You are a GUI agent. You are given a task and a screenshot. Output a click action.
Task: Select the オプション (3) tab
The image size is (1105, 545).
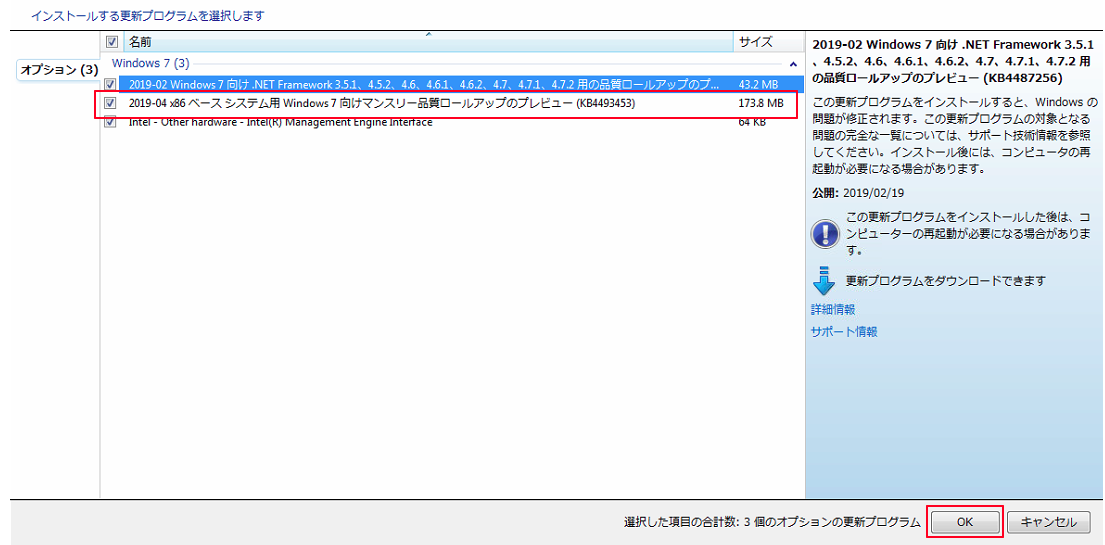[x=59, y=70]
